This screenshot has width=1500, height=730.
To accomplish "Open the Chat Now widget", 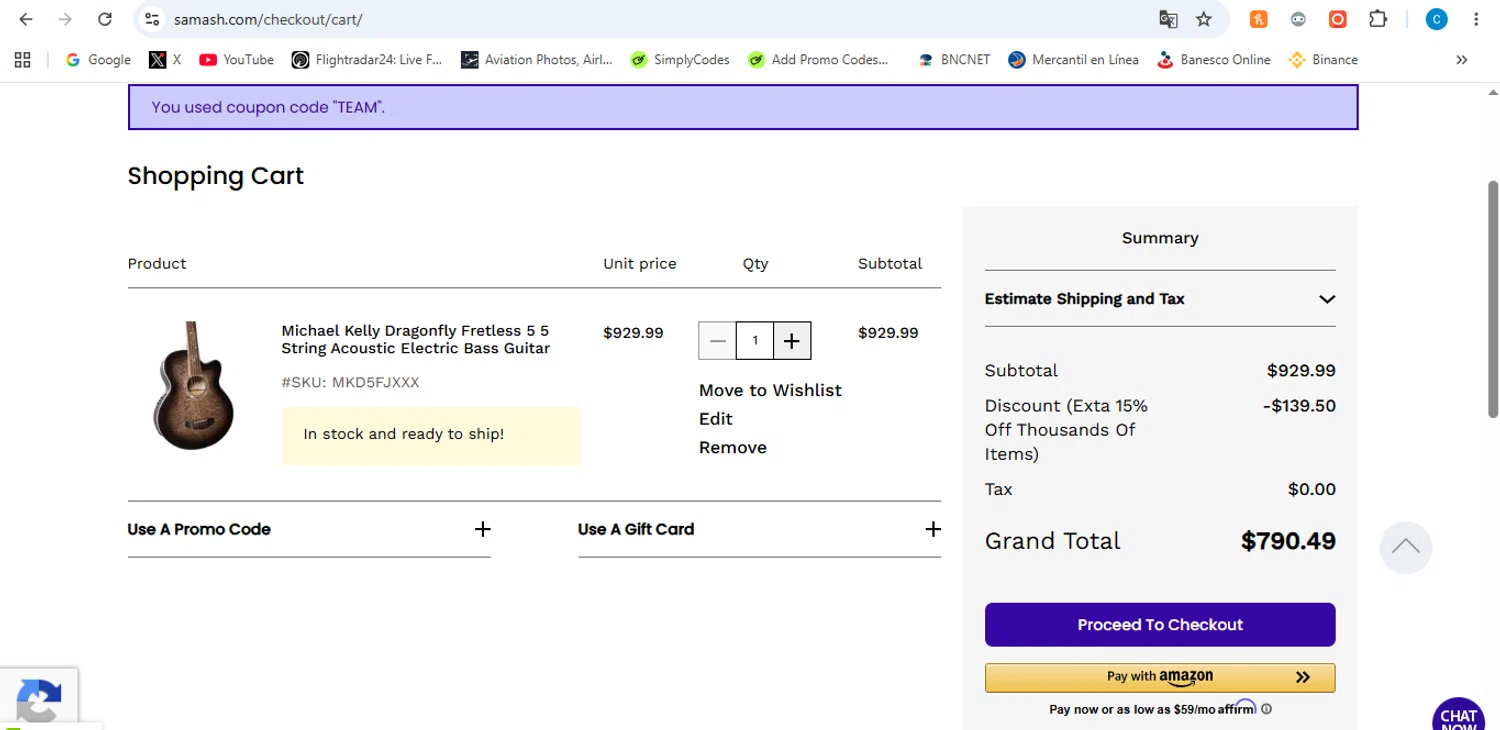I will coord(1458,714).
